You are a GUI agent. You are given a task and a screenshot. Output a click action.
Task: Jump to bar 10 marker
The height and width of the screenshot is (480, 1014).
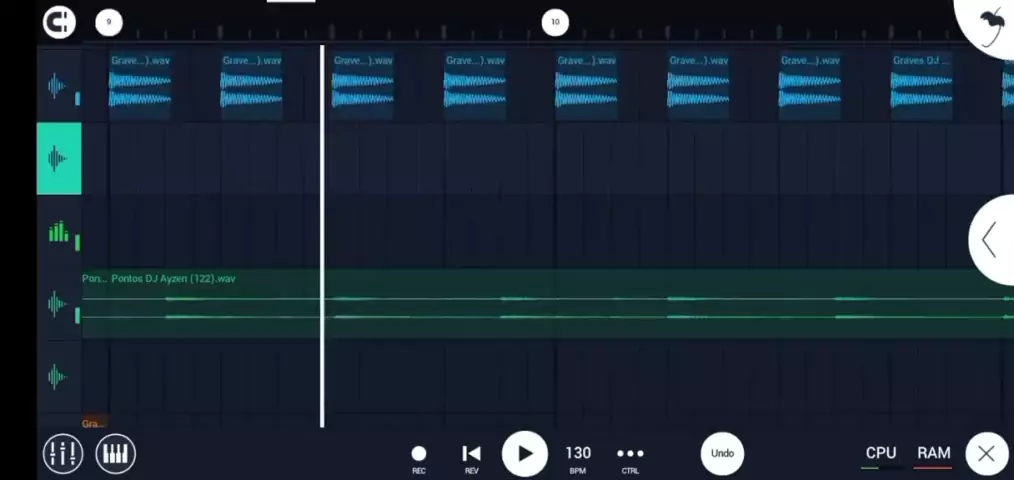coord(555,22)
